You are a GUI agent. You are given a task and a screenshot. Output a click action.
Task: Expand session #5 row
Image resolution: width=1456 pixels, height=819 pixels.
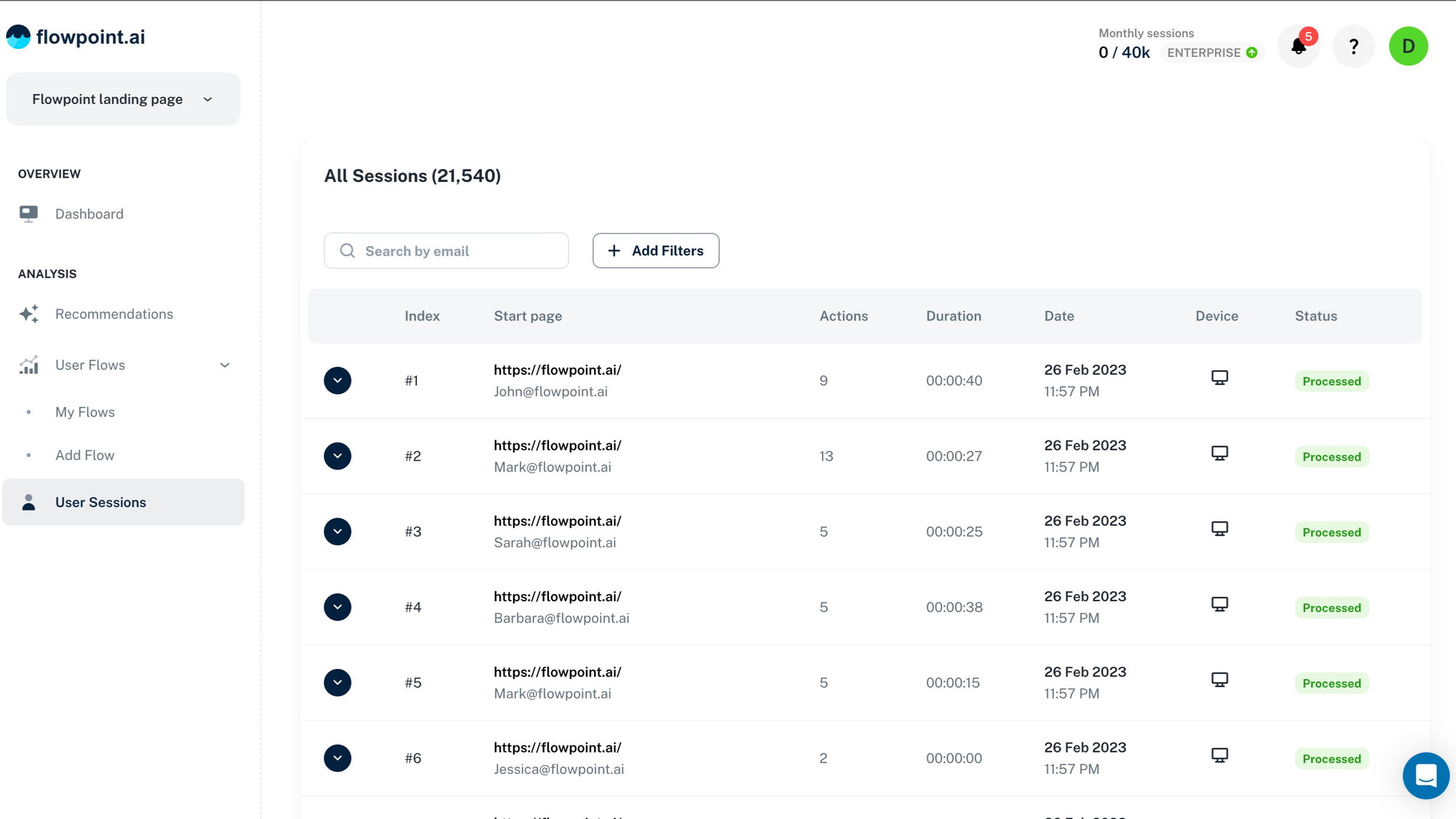tap(337, 683)
